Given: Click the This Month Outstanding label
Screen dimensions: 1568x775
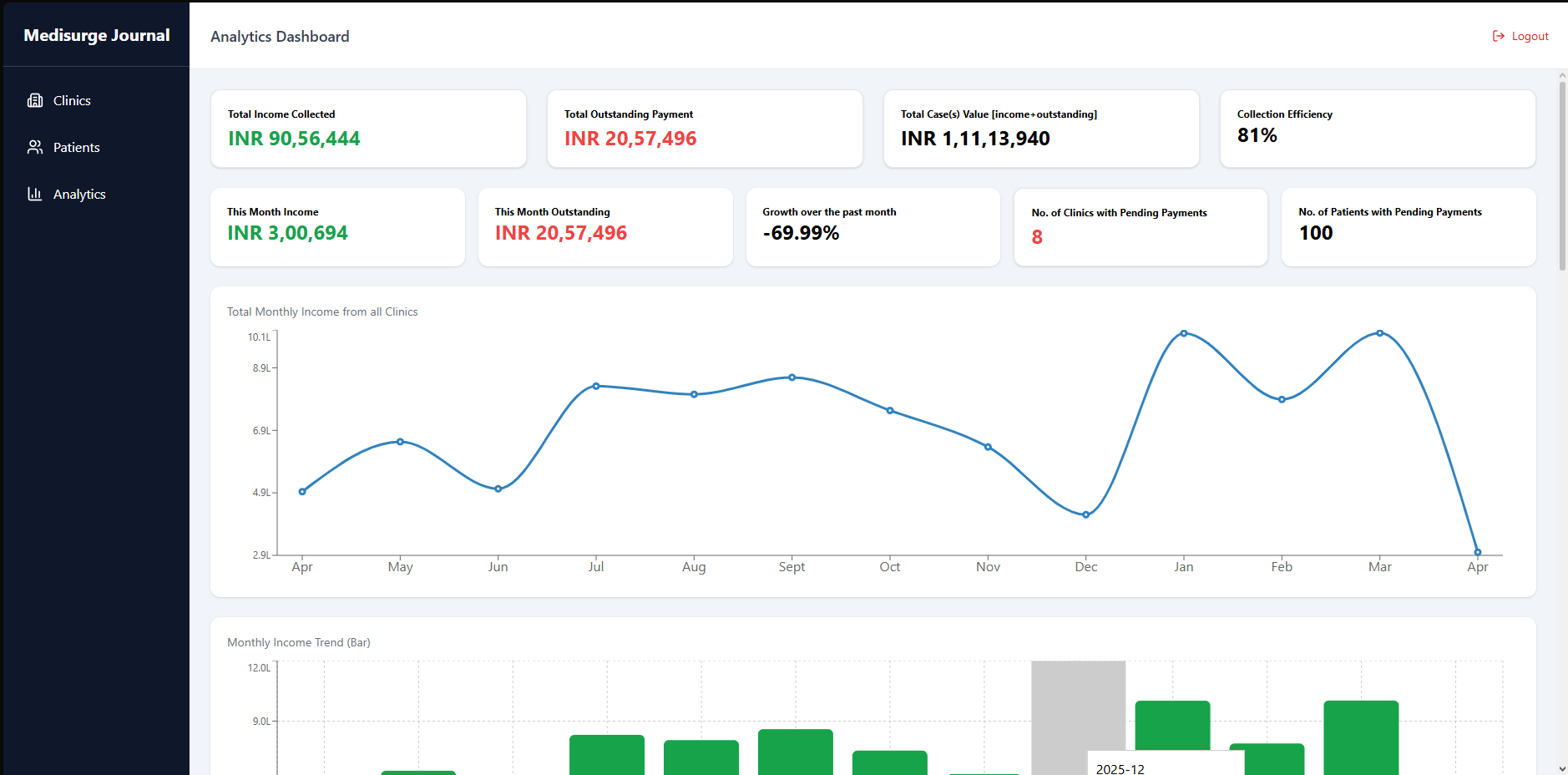Looking at the screenshot, I should click(552, 212).
